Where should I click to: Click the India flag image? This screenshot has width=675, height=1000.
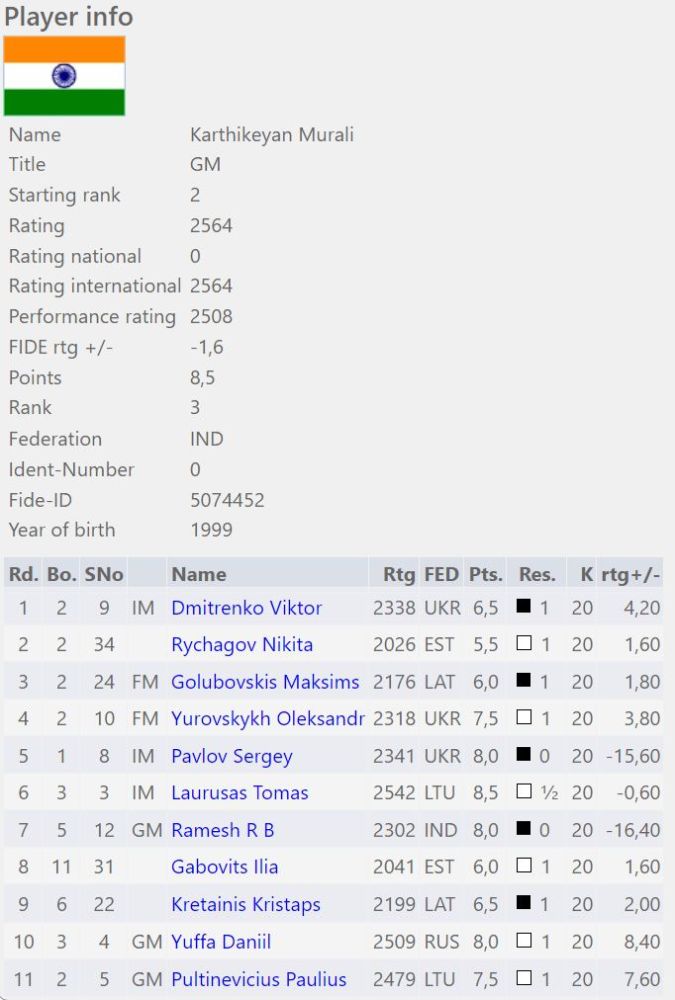click(64, 76)
